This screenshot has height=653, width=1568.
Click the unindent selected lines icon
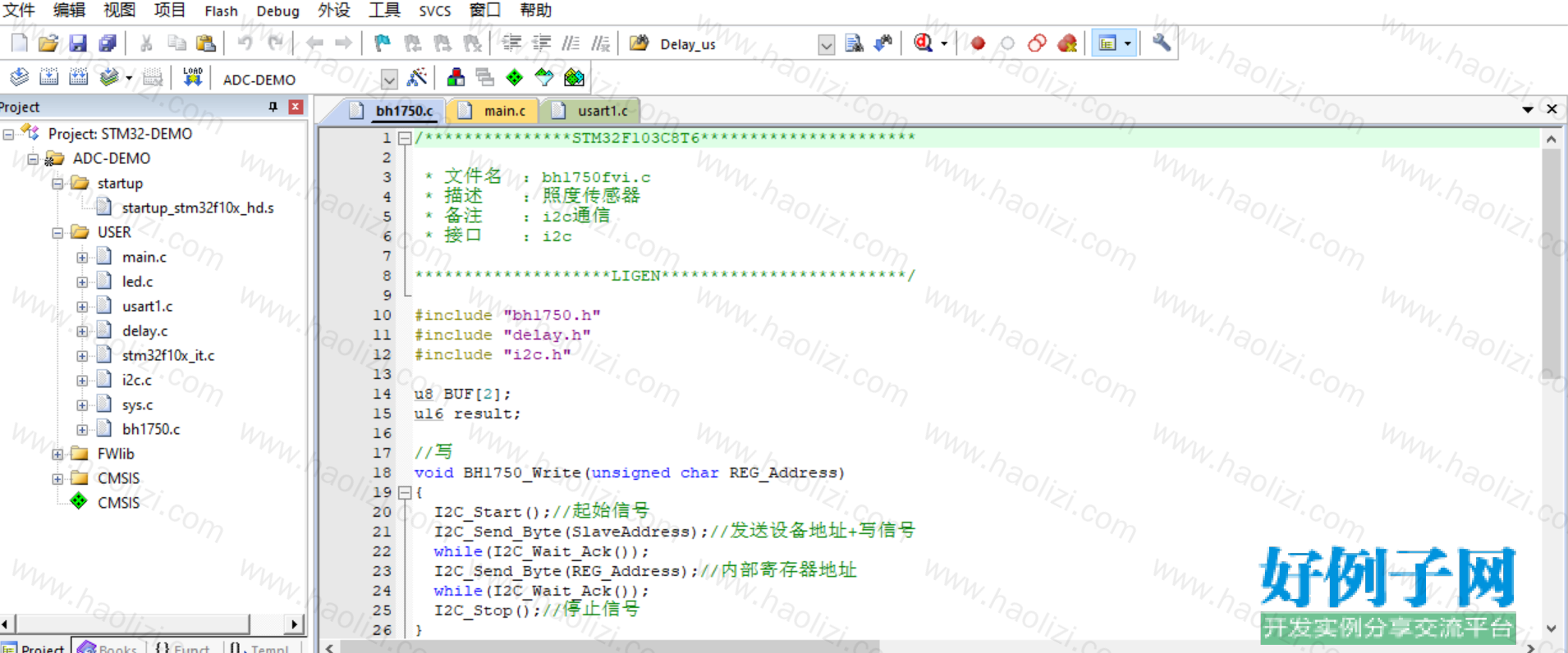pos(541,43)
